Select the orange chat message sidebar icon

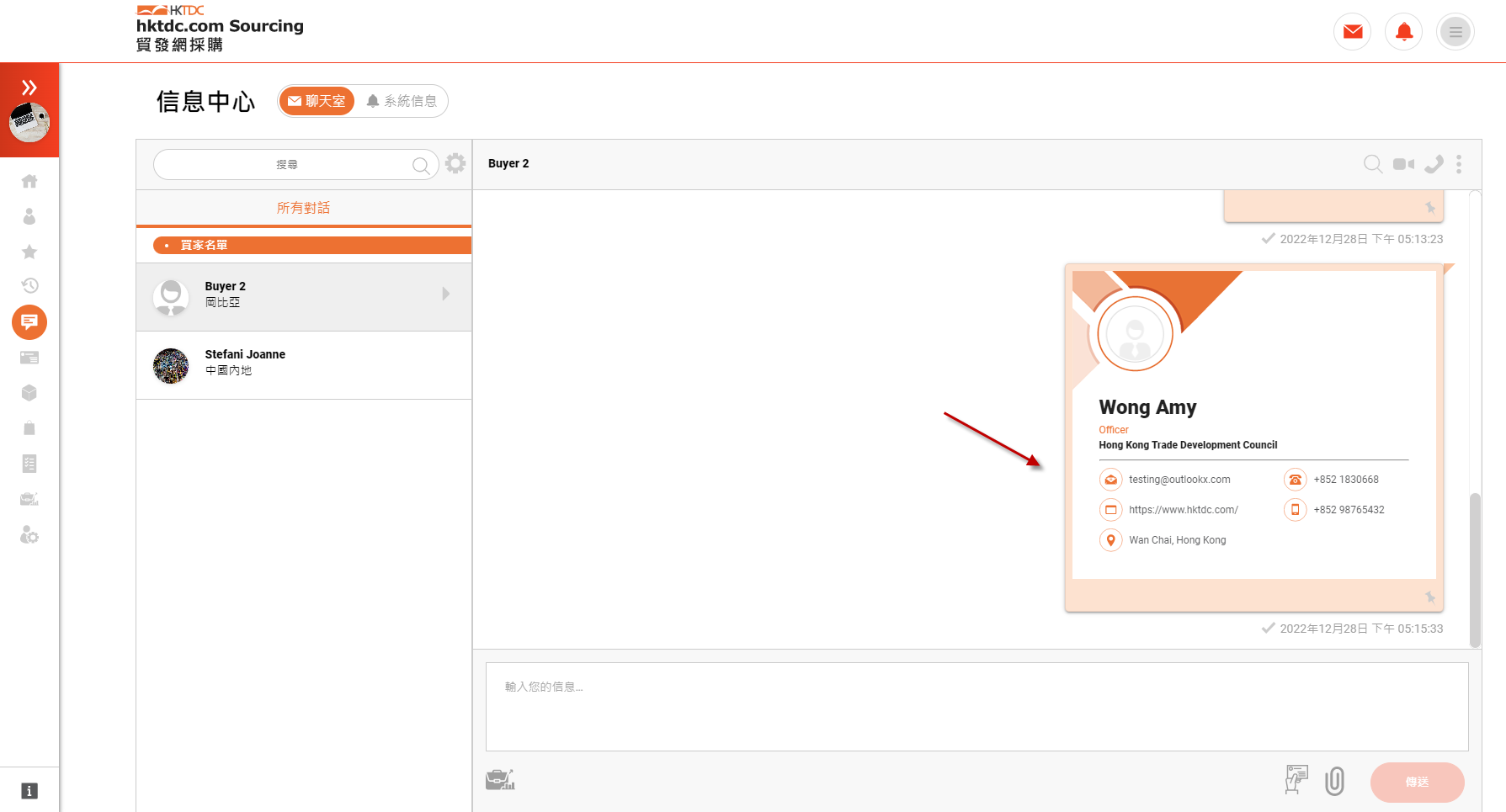(29, 322)
